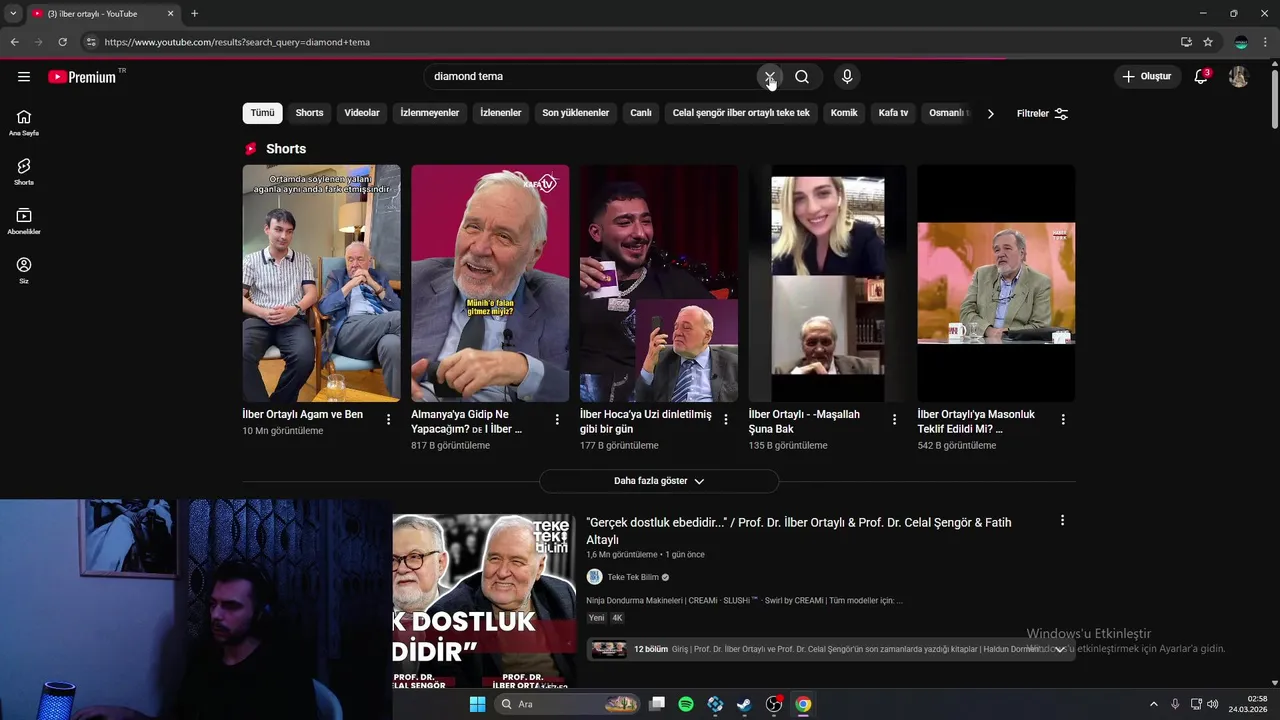Open options for 'Maşallah Şuna Bak' short
The height and width of the screenshot is (720, 1280).
click(x=894, y=420)
